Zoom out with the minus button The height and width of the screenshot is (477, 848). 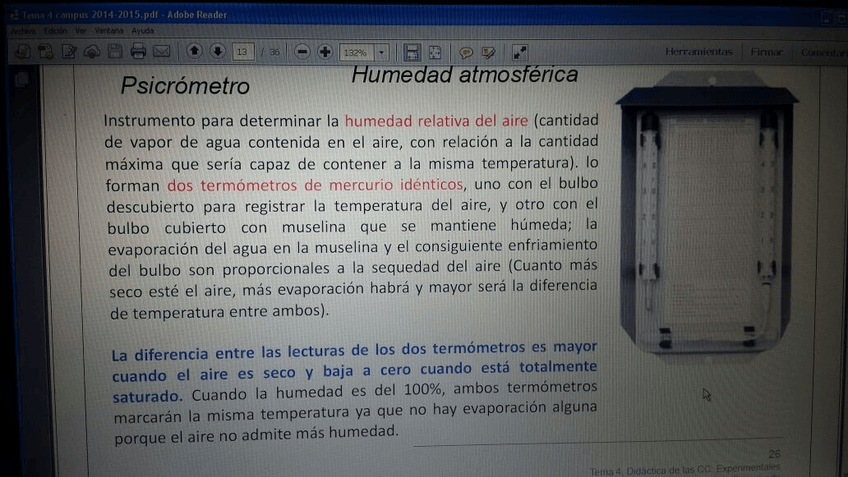(x=302, y=52)
